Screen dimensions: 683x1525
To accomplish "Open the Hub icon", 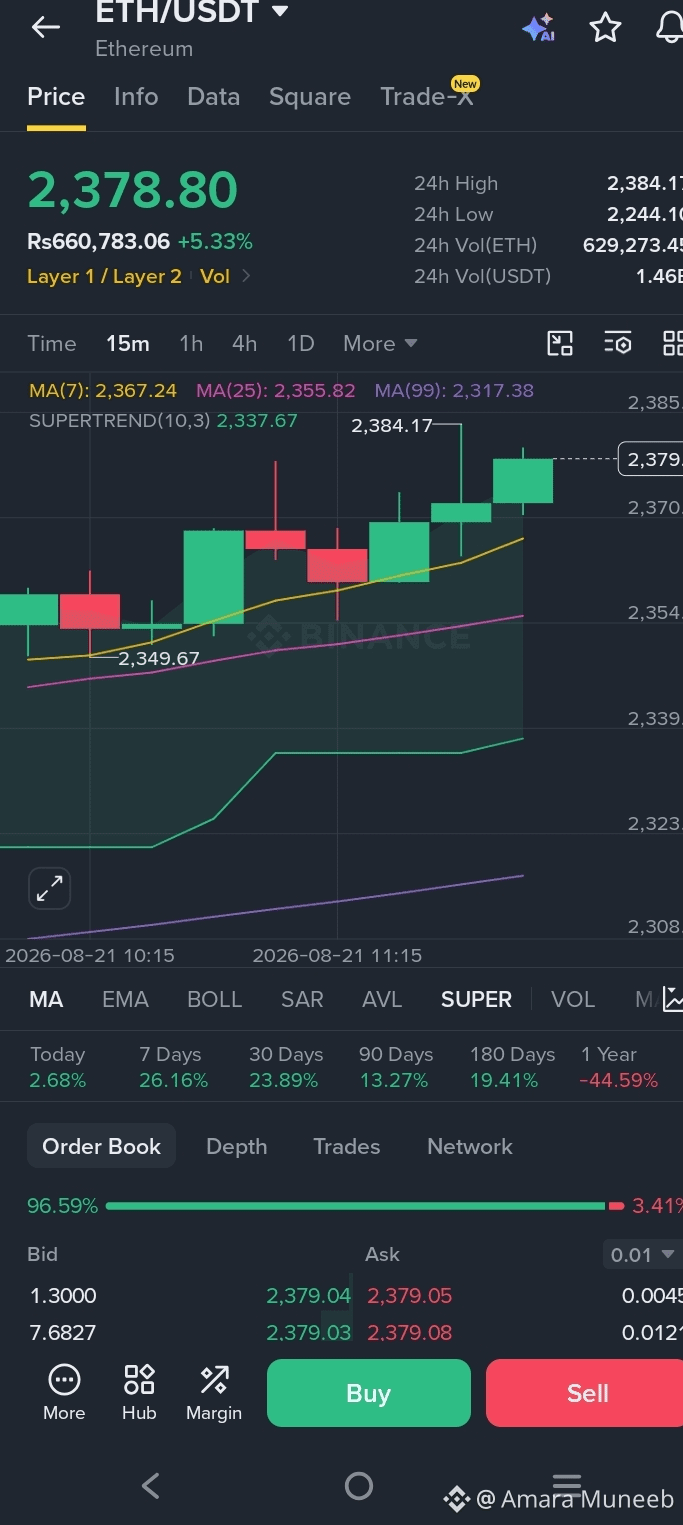I will click(x=139, y=1392).
